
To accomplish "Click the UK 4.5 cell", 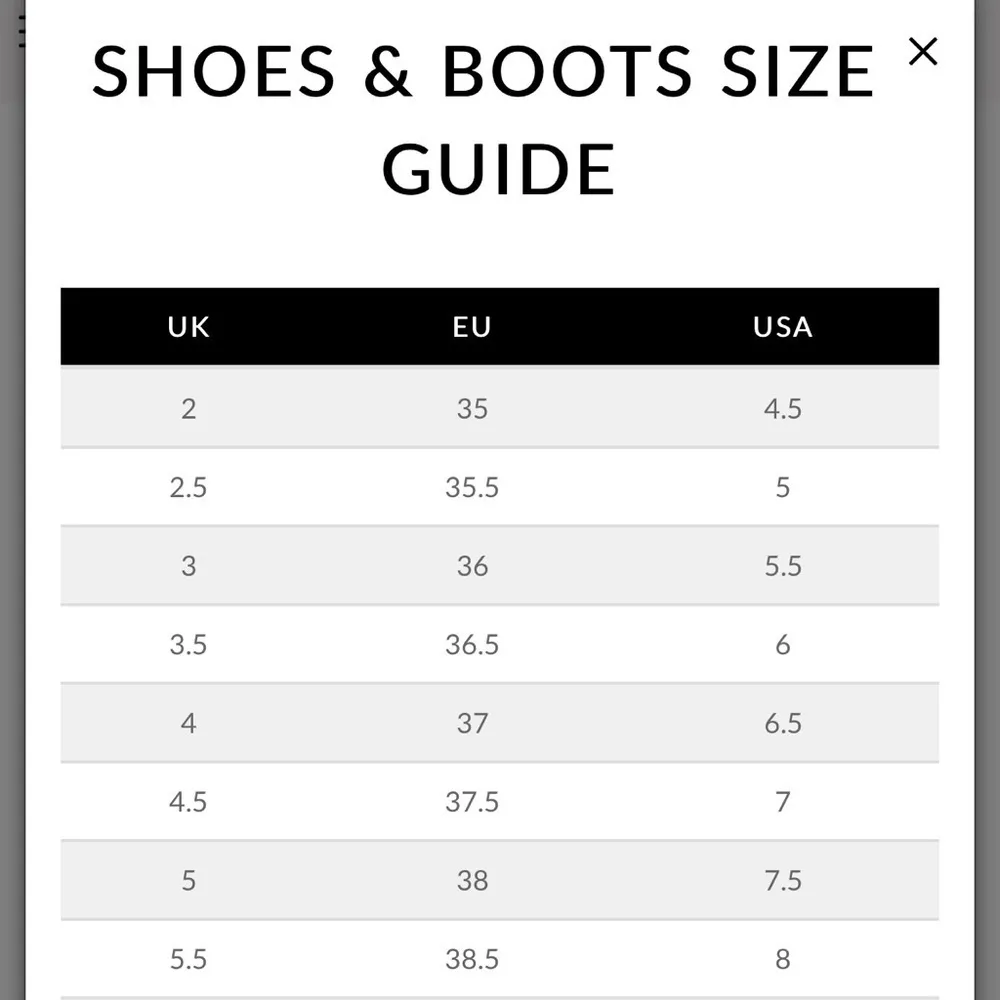I will [x=188, y=802].
